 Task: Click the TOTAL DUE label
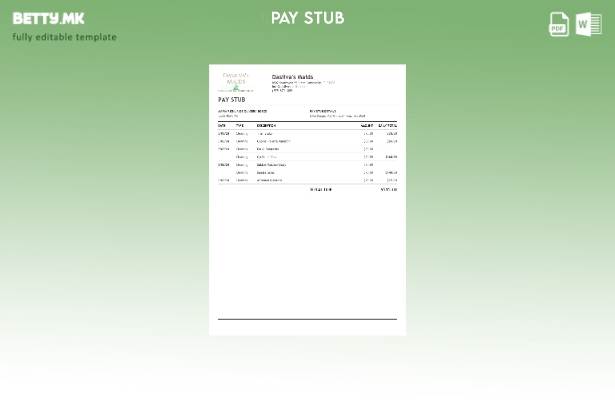tap(321, 189)
